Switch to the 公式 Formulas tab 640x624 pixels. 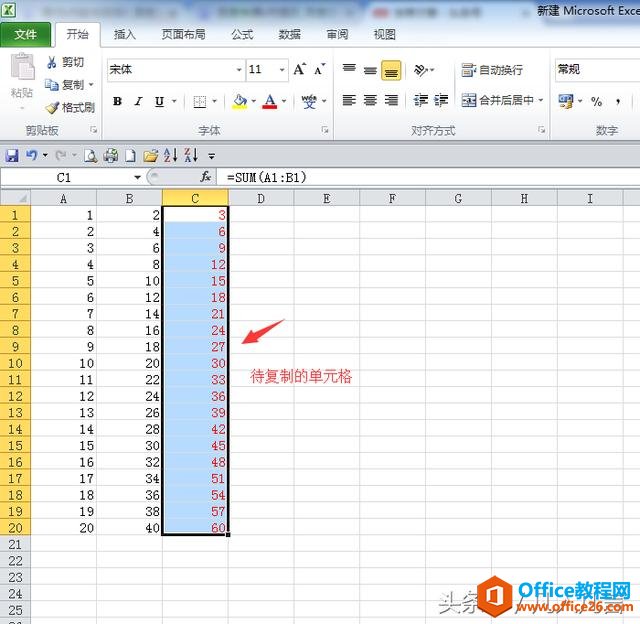point(242,34)
